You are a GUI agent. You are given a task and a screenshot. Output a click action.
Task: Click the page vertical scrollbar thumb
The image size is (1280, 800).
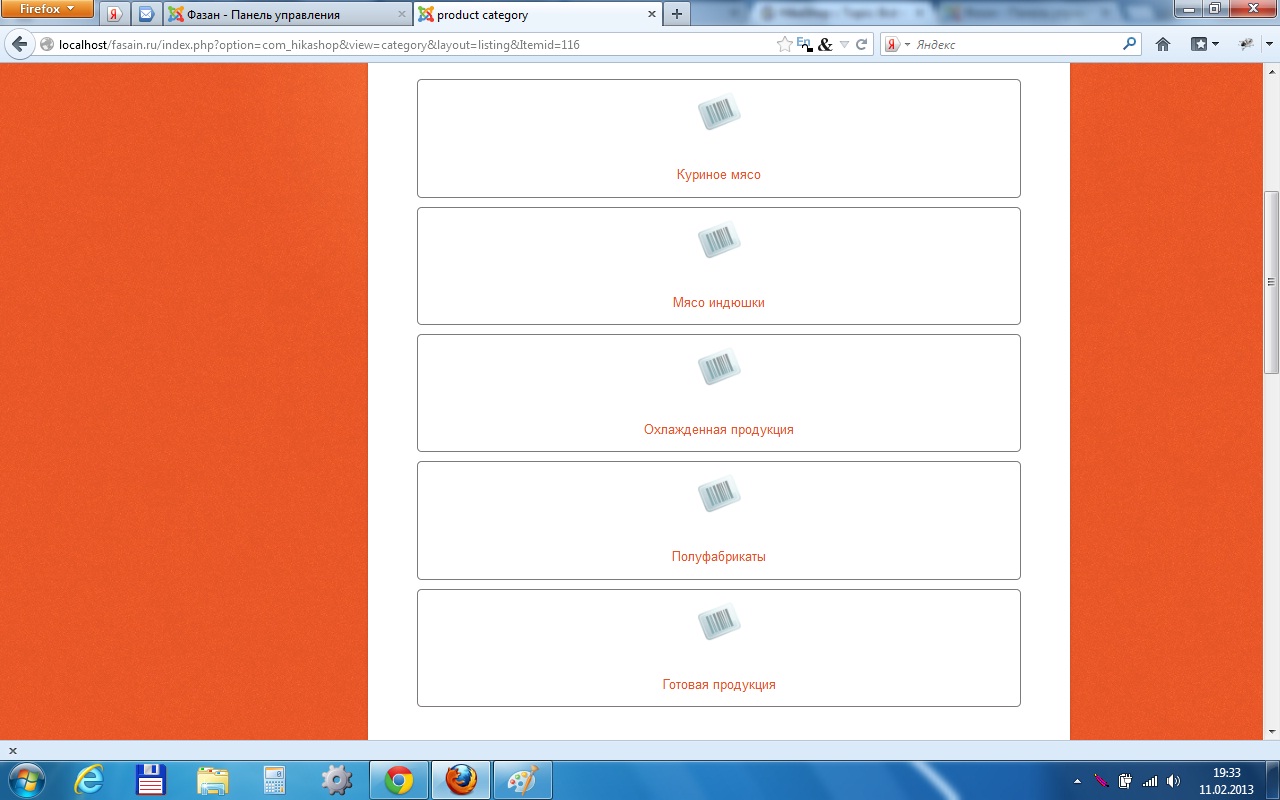point(1271,282)
